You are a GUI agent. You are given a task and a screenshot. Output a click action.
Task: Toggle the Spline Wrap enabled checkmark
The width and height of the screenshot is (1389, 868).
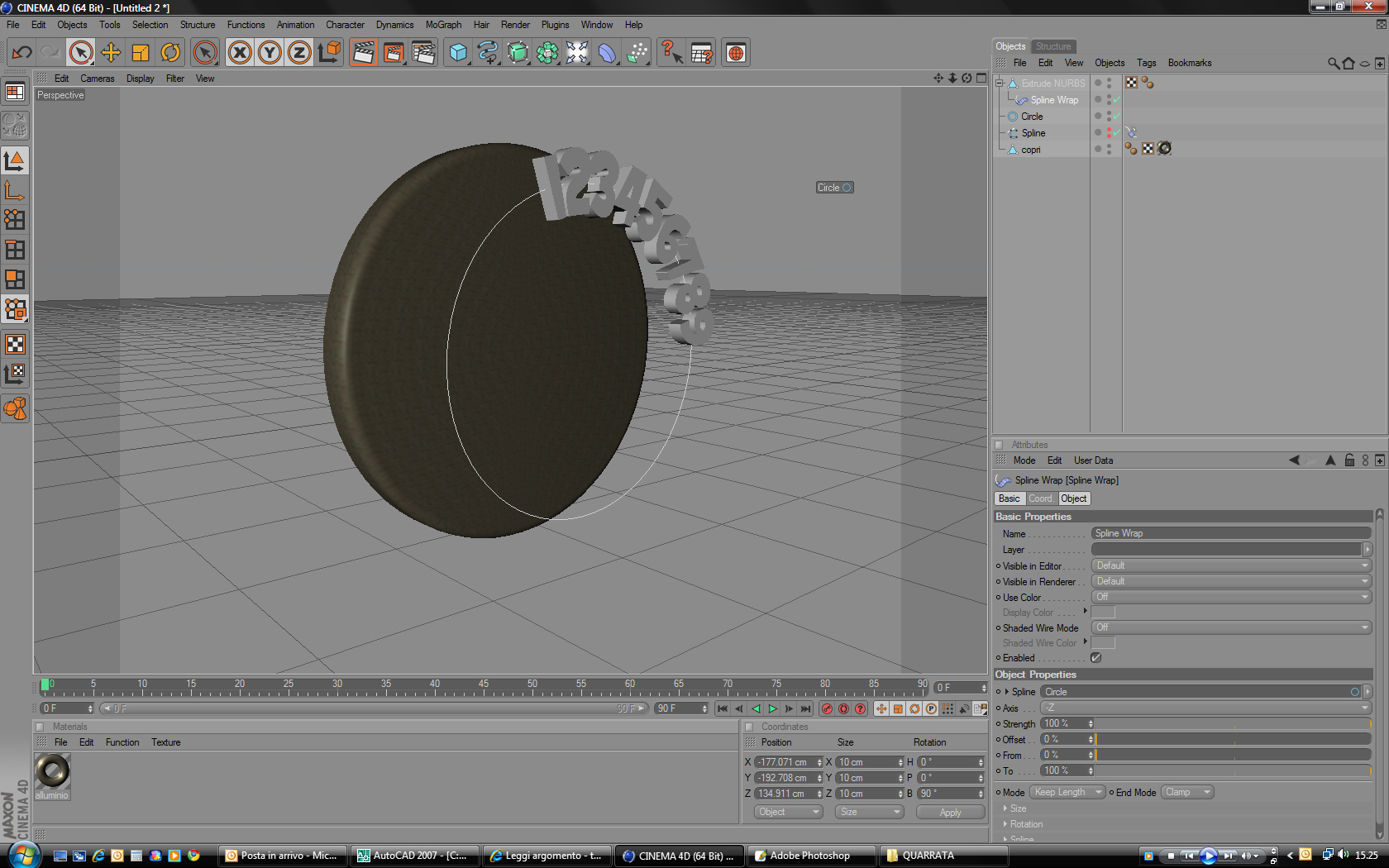(1116, 100)
